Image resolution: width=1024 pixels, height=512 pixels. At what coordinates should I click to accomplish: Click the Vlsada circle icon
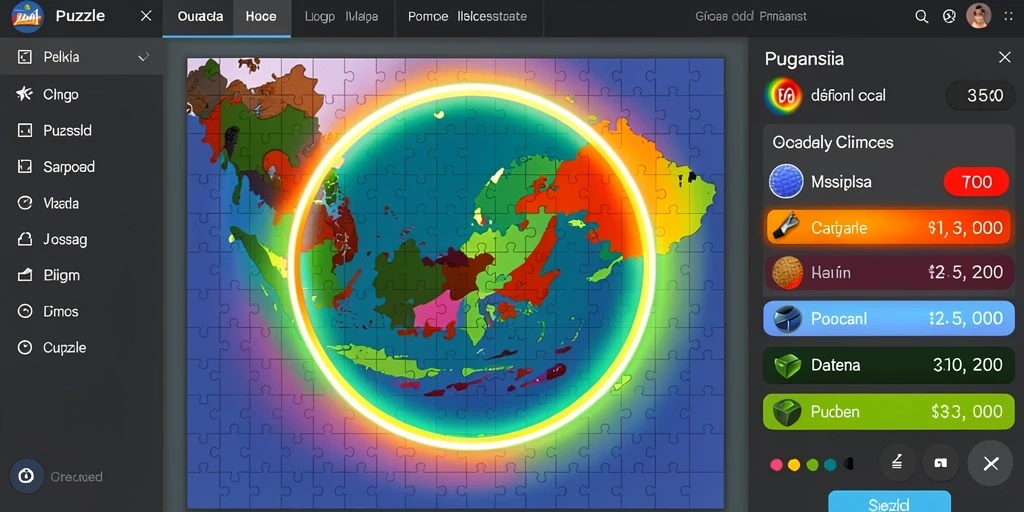point(24,203)
